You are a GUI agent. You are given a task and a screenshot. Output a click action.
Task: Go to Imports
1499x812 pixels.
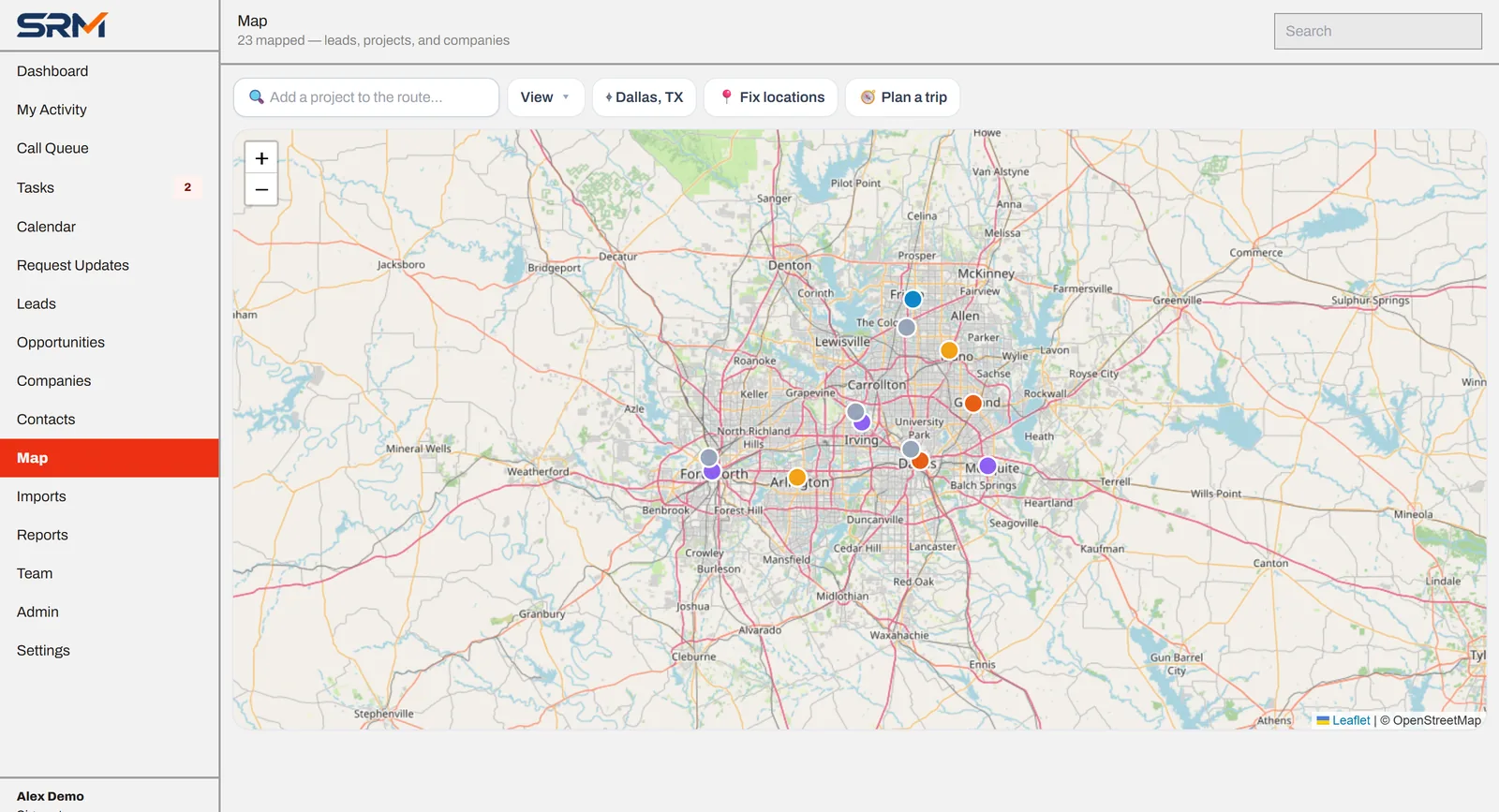[x=110, y=496]
